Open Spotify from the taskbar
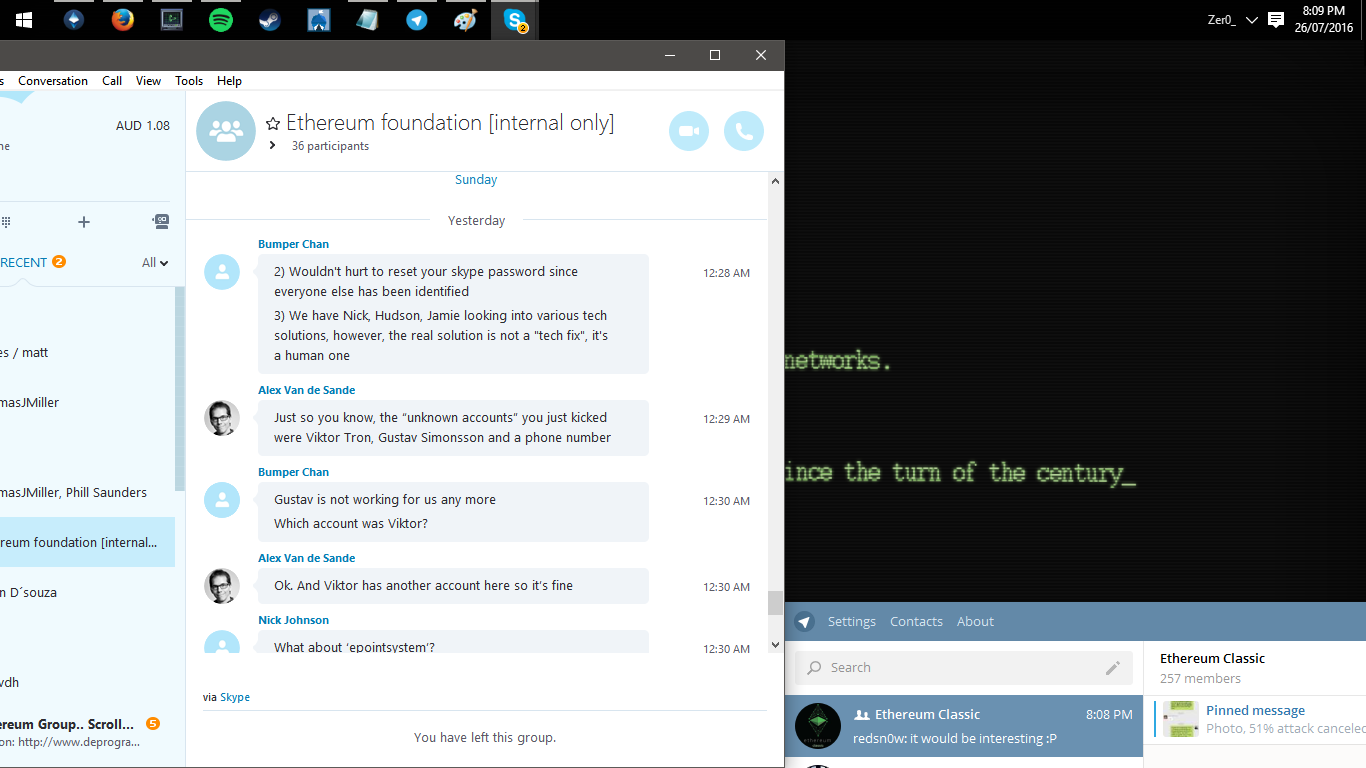The width and height of the screenshot is (1366, 768). 221,20
